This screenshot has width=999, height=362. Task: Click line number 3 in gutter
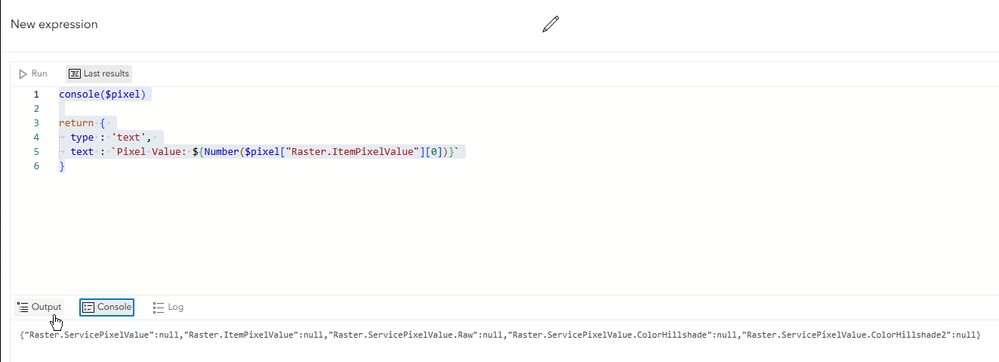click(36, 123)
